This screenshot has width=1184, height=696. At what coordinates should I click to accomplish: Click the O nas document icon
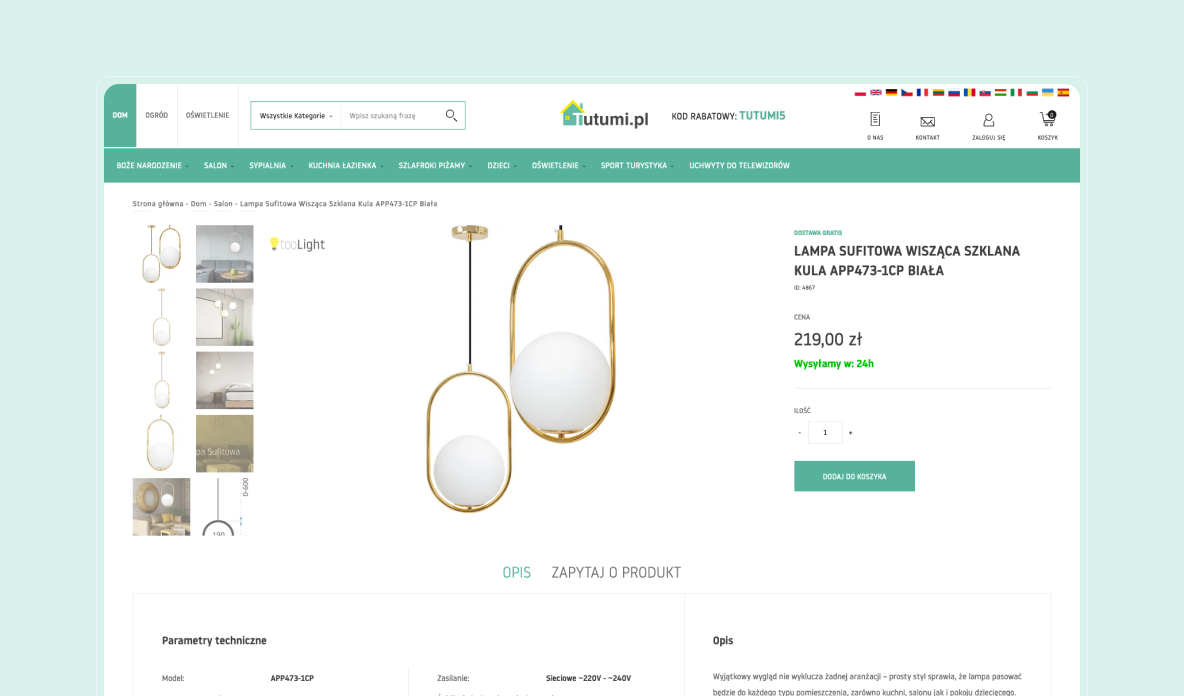[875, 119]
